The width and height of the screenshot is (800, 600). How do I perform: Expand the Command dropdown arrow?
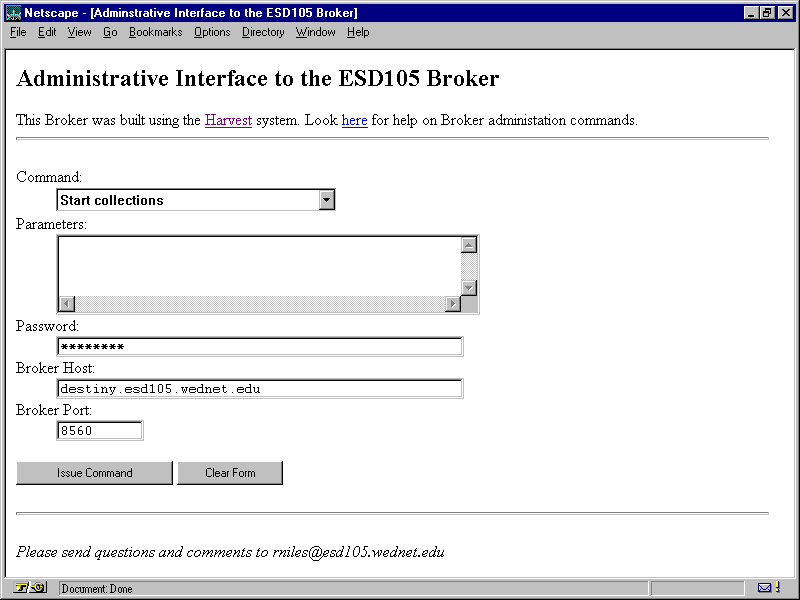pyautogui.click(x=326, y=200)
